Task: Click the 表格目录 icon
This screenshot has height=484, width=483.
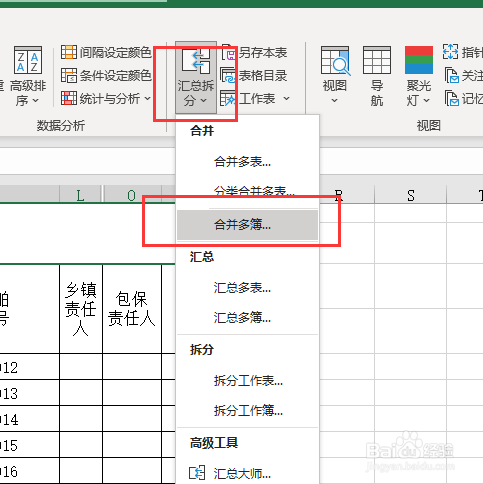Action: tap(228, 75)
